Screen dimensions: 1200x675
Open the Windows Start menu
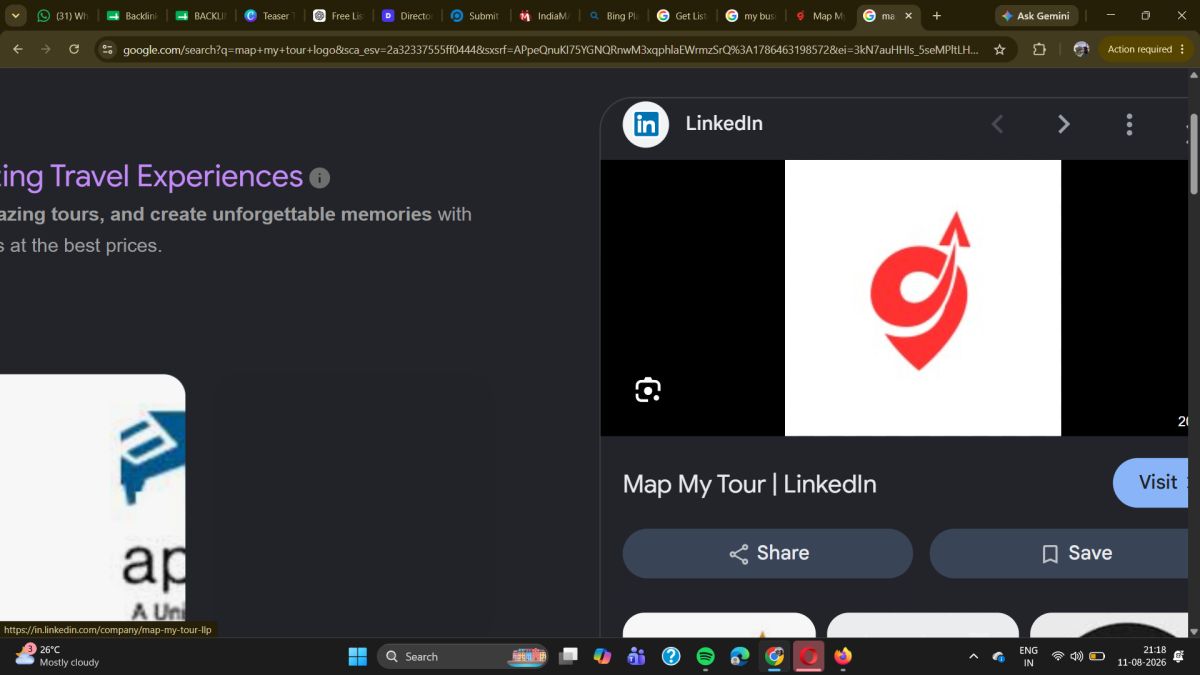pyautogui.click(x=358, y=656)
